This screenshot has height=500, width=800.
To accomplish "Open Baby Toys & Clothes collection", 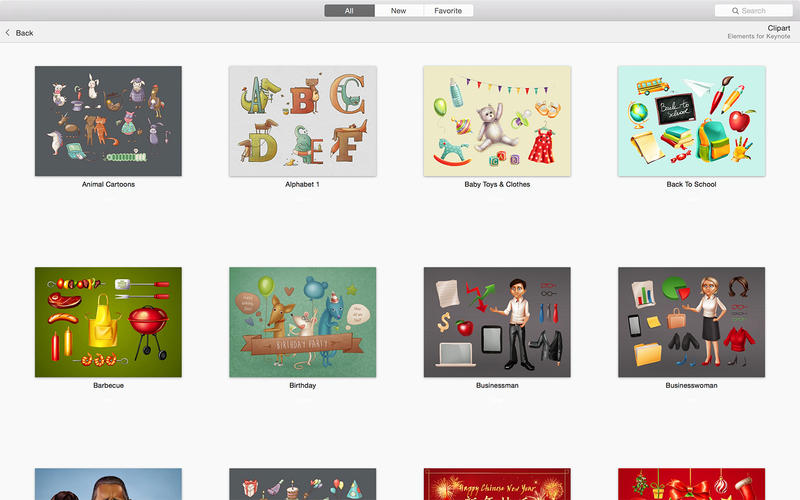I will [497, 121].
